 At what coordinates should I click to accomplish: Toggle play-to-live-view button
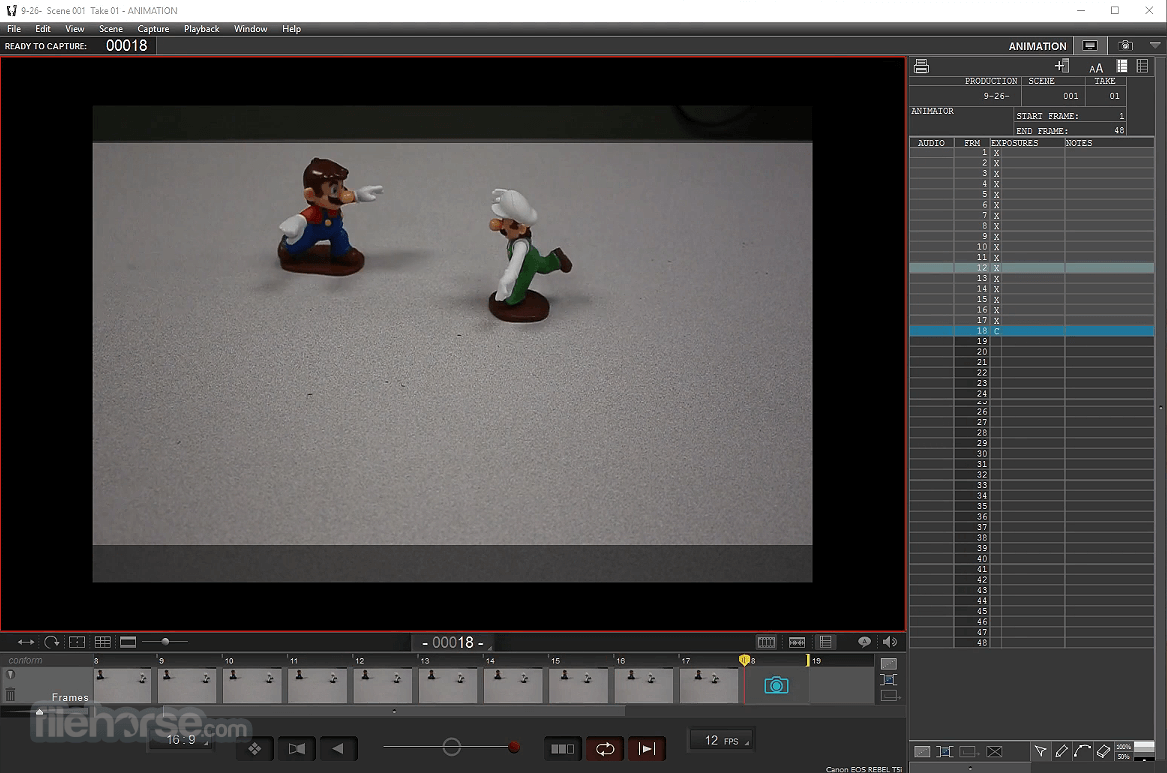pyautogui.click(x=647, y=748)
